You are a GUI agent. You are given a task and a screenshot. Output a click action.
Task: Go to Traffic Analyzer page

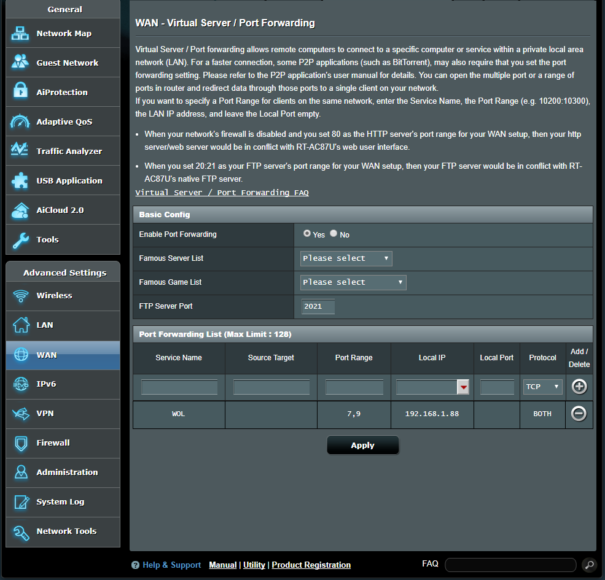[63, 151]
